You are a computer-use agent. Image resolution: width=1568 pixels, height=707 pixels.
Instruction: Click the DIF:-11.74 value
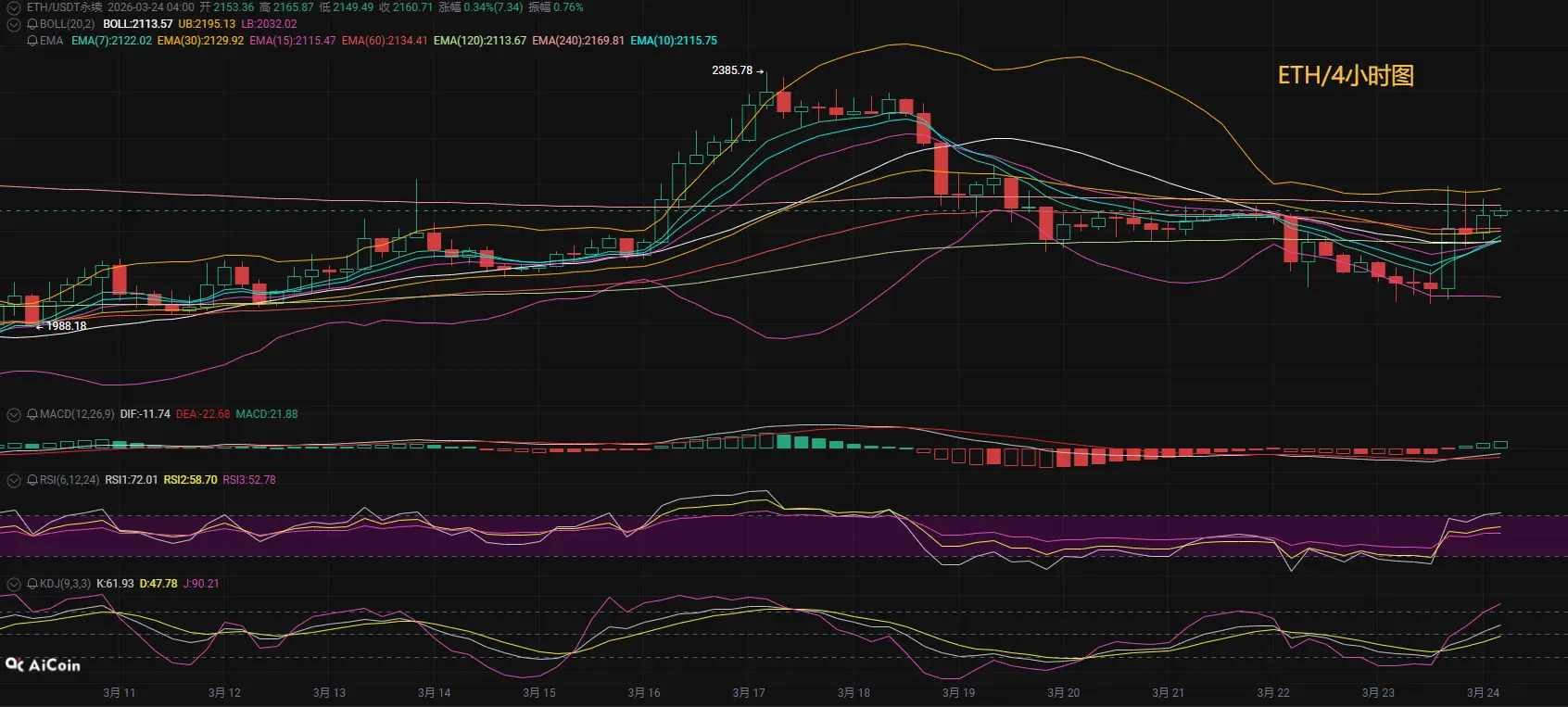pyautogui.click(x=145, y=414)
